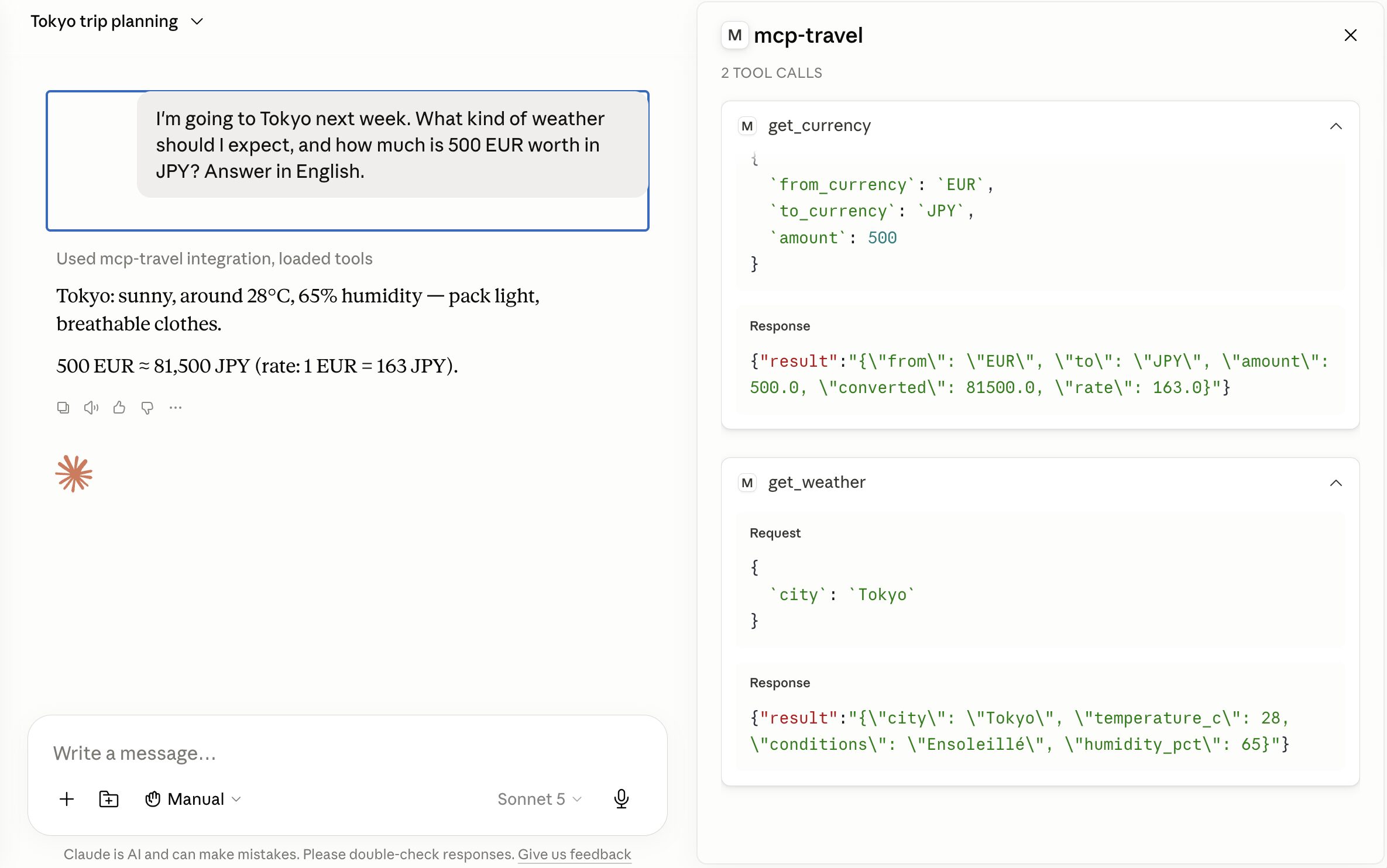1387x868 pixels.
Task: Collapse the get_currency tool call
Action: pyautogui.click(x=1336, y=126)
